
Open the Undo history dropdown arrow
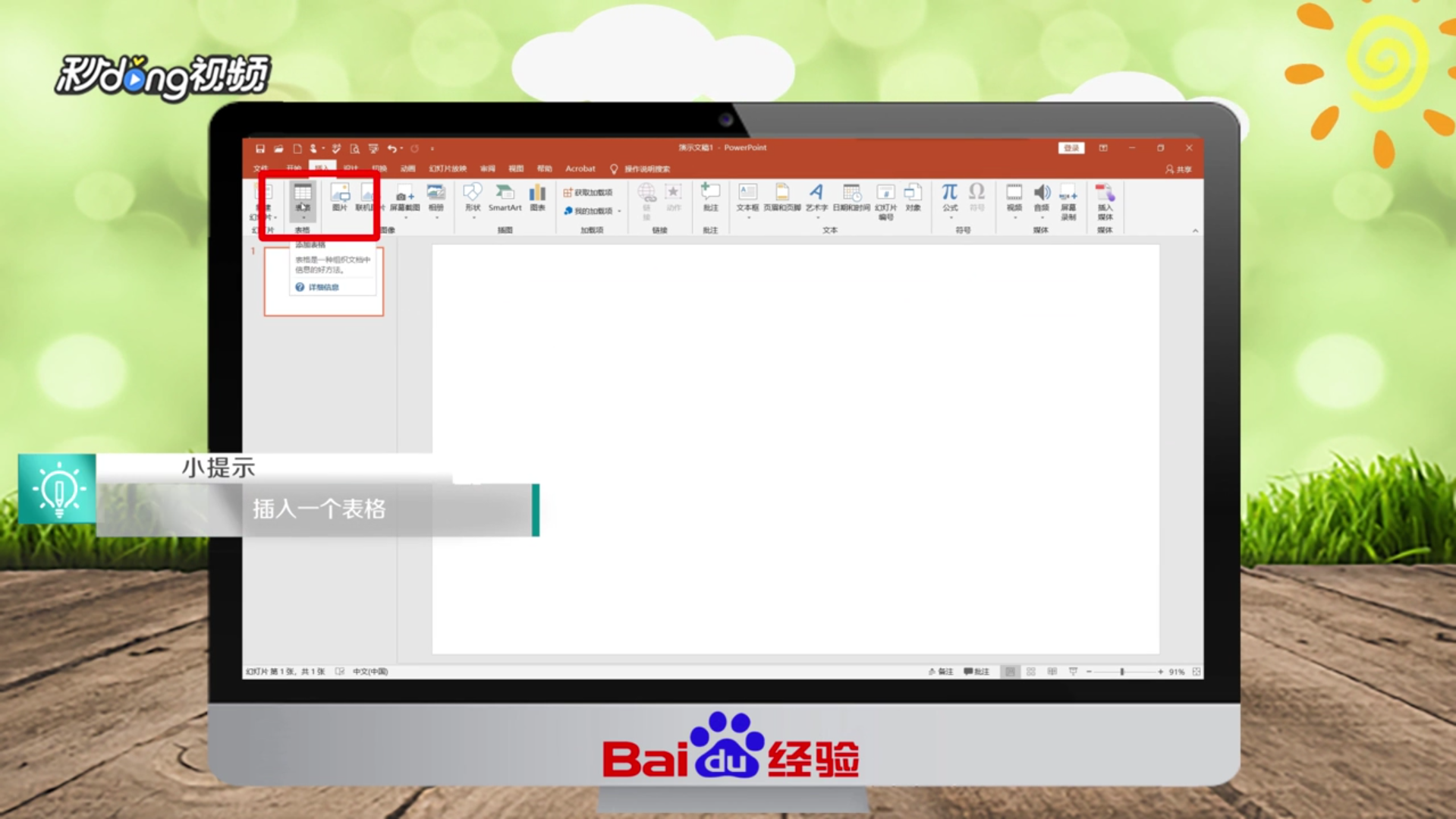click(x=401, y=149)
